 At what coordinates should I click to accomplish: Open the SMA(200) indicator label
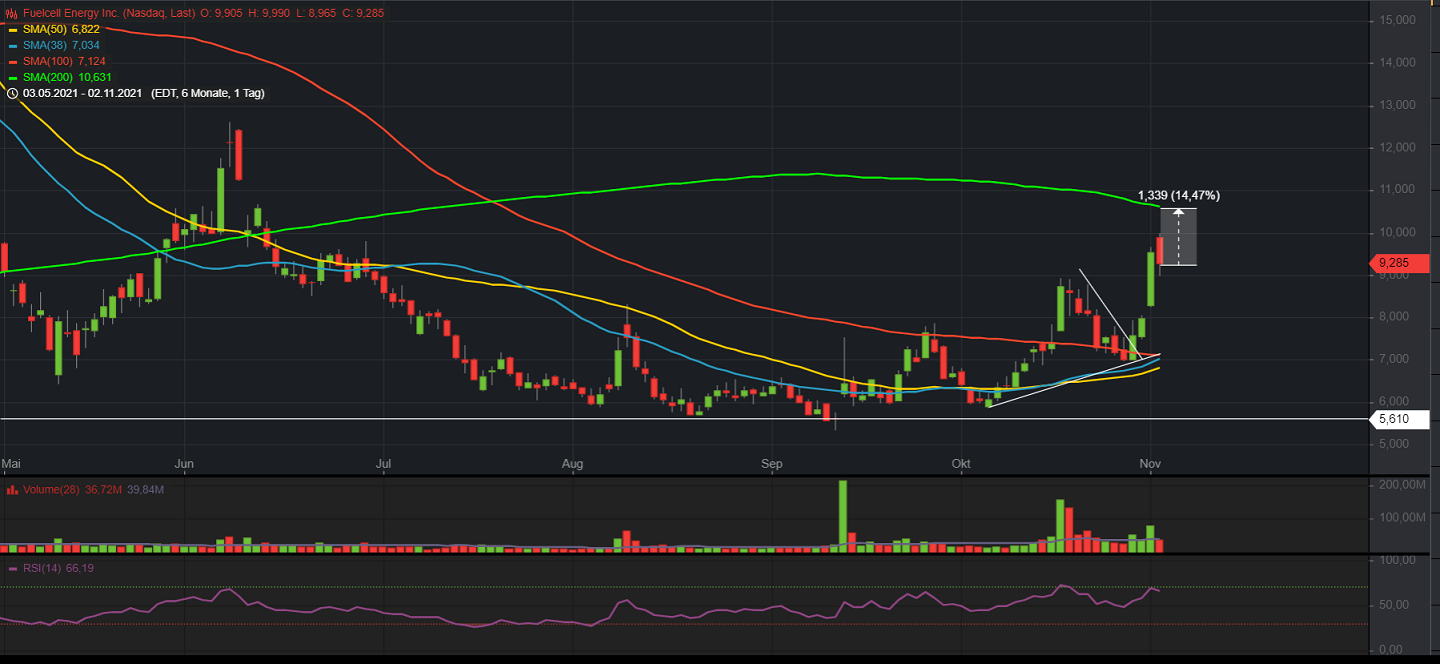point(46,77)
